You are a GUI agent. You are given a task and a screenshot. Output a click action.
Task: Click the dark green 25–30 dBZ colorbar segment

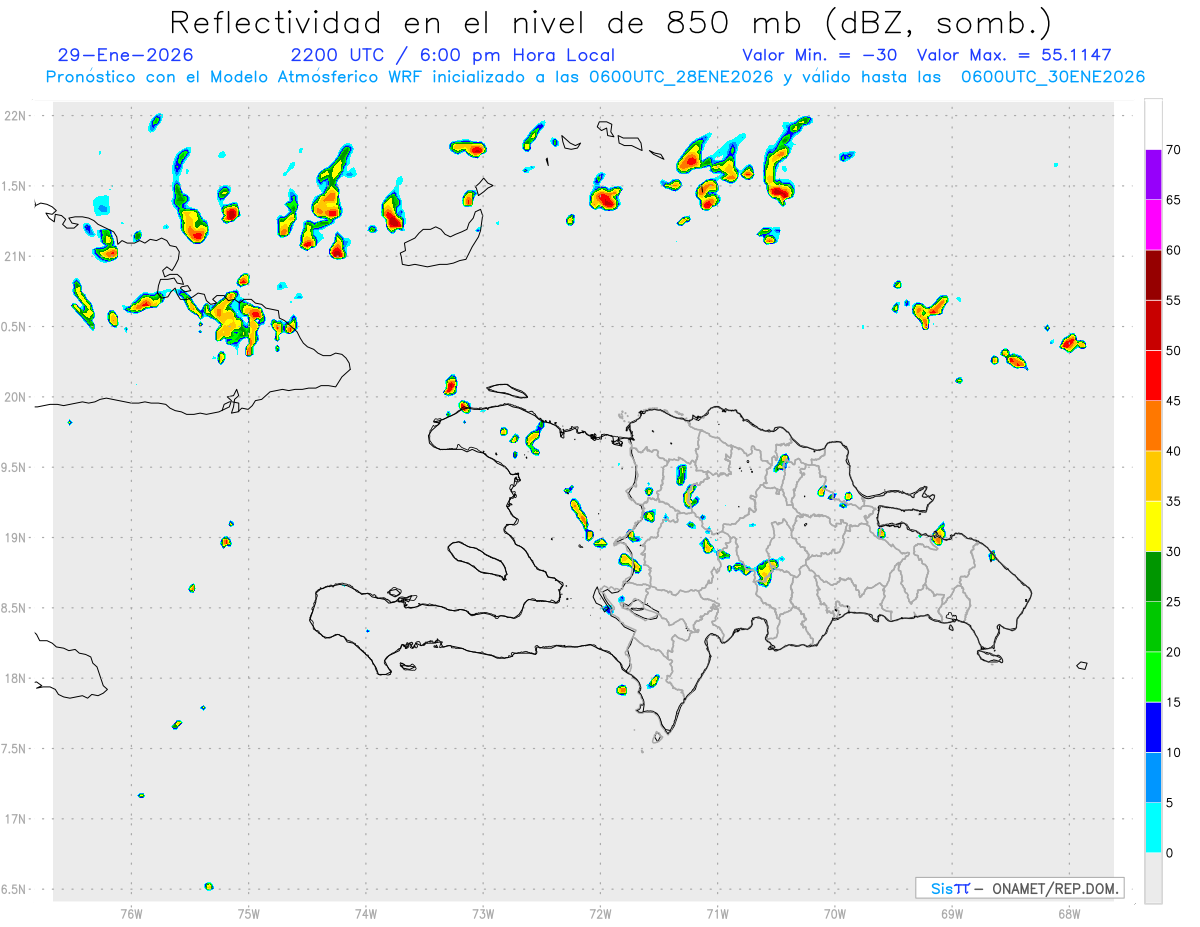1153,576
